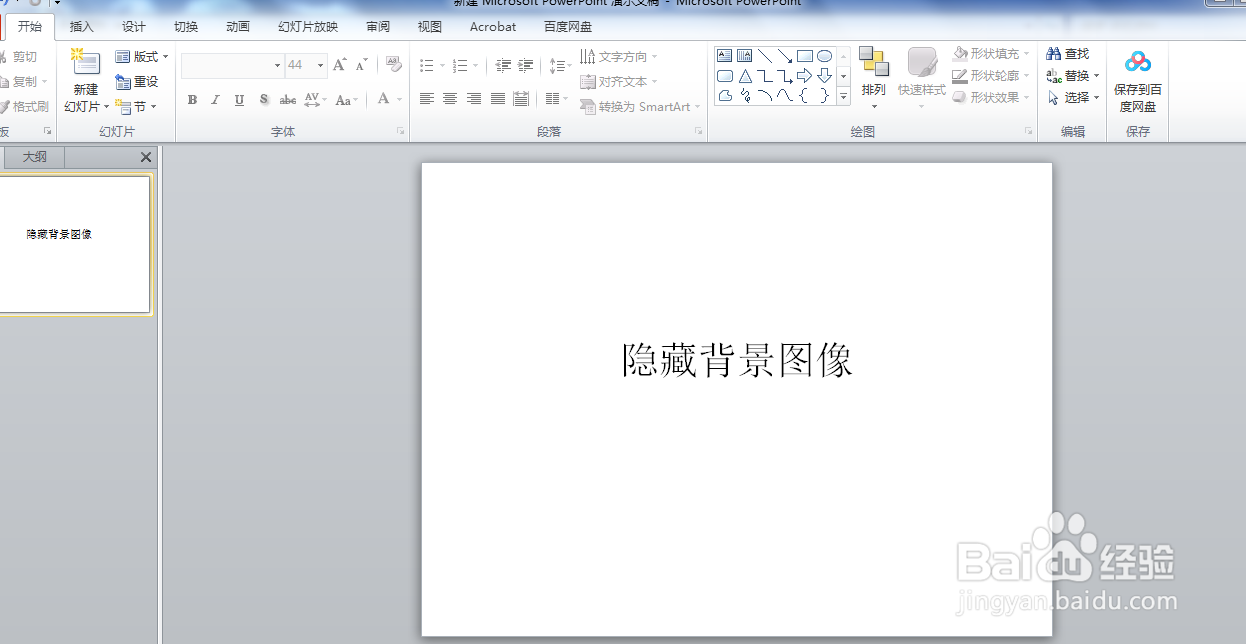Toggle underline formatting
This screenshot has width=1246, height=644.
pyautogui.click(x=238, y=99)
